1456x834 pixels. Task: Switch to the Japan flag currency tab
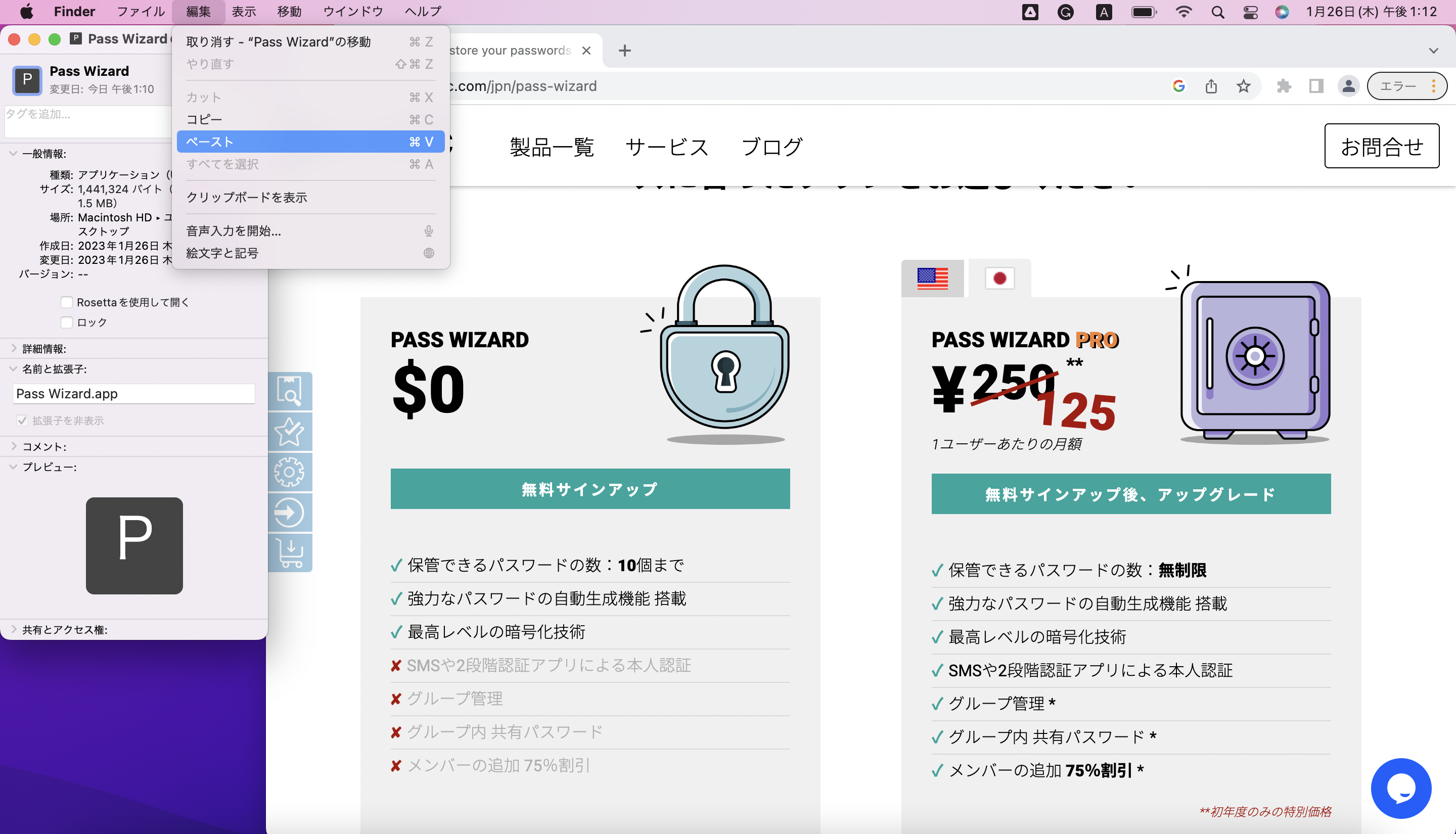click(999, 279)
